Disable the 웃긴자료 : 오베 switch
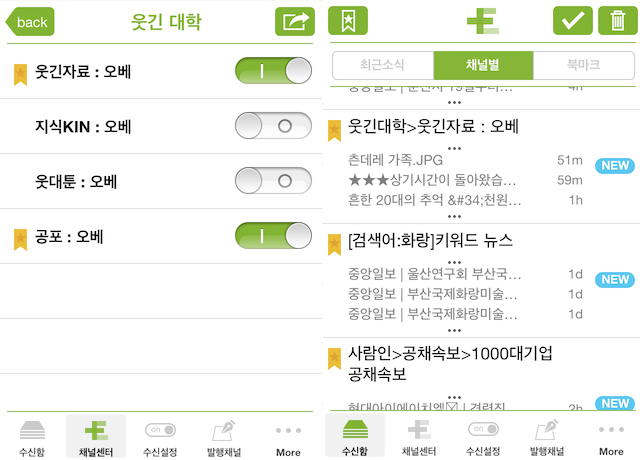Screen dimensions: 640x460 (273, 71)
